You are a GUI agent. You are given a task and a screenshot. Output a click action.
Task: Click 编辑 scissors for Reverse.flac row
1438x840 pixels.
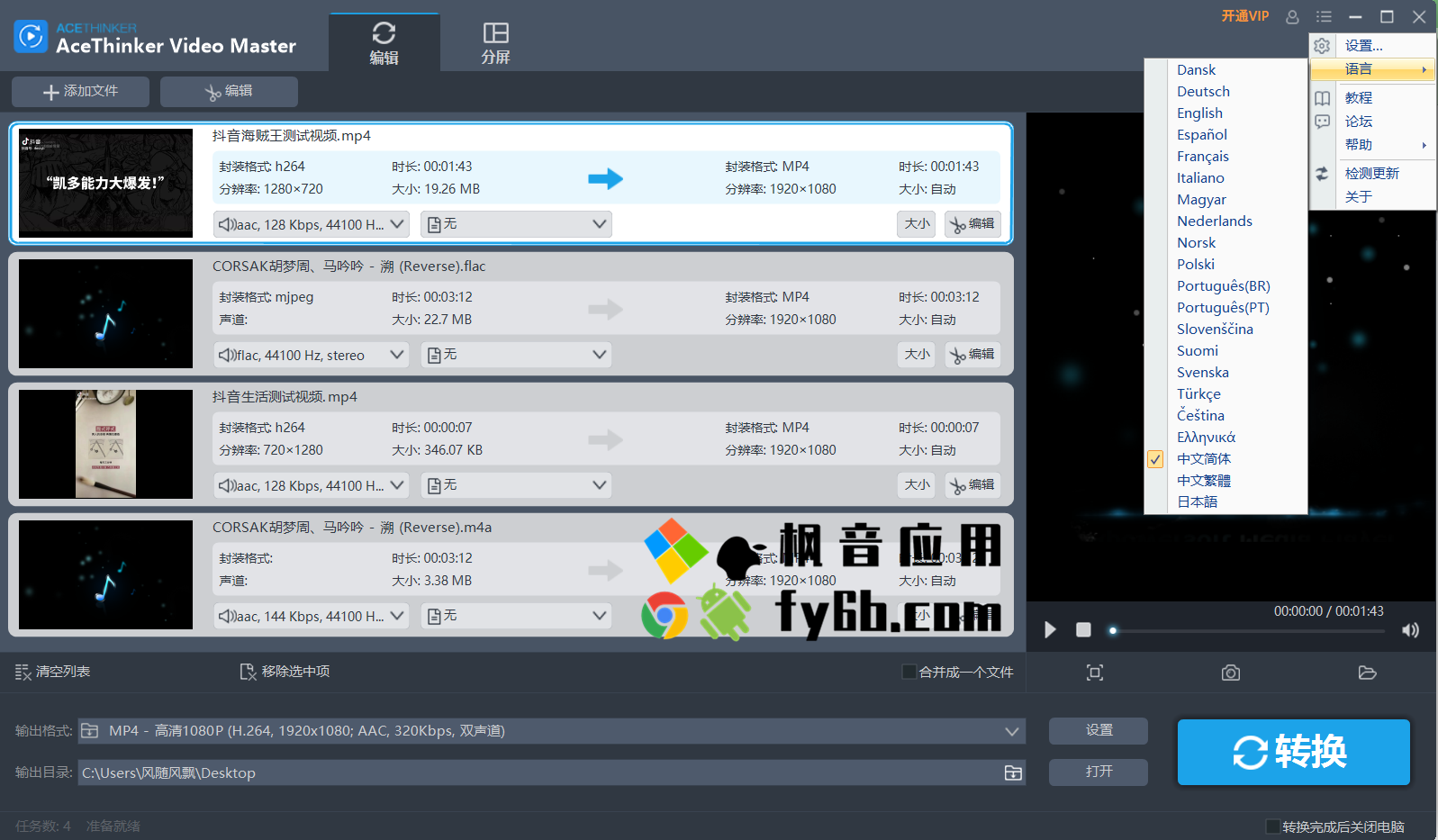point(972,355)
